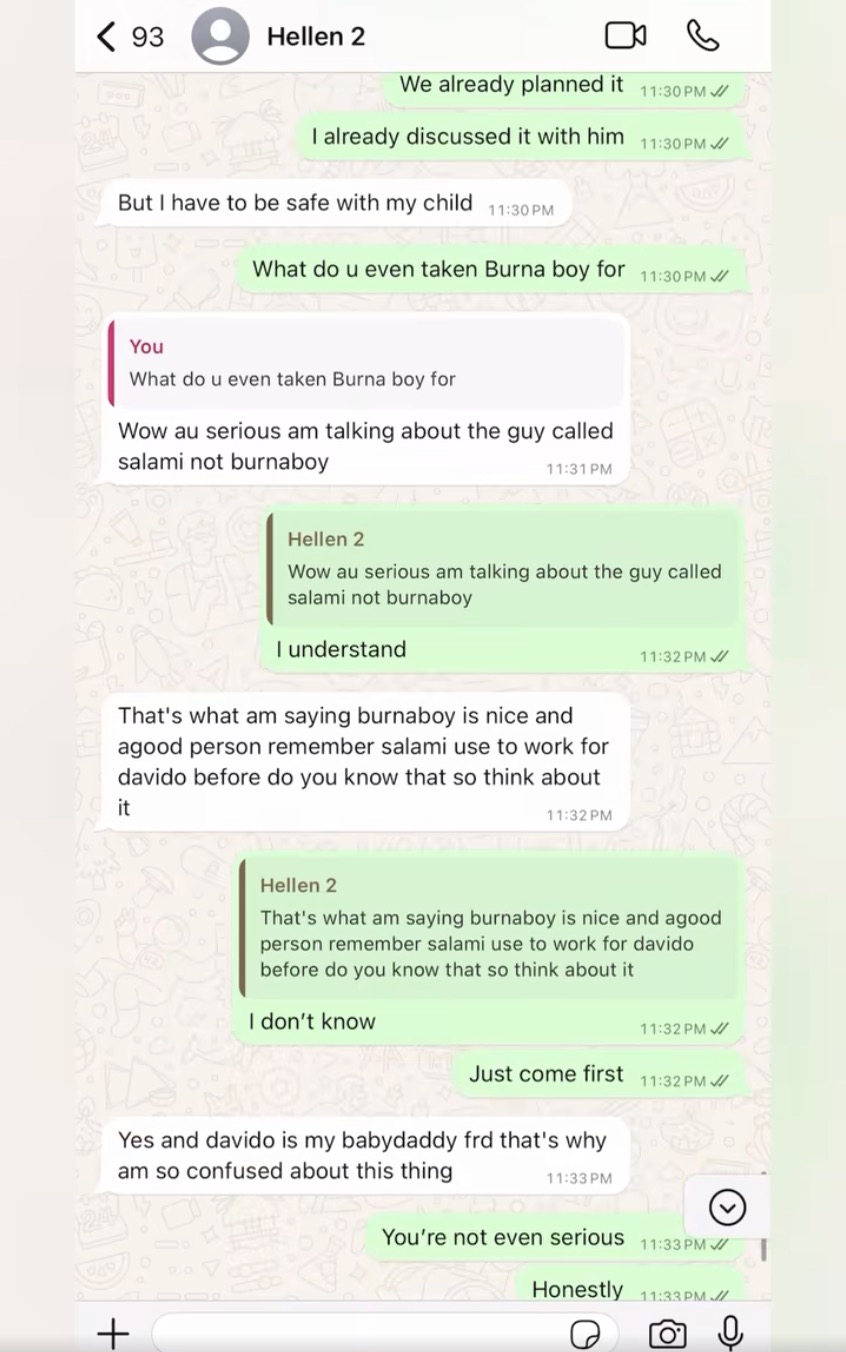Select the 'I don't know' message
This screenshot has width=846, height=1352.
(x=311, y=1021)
